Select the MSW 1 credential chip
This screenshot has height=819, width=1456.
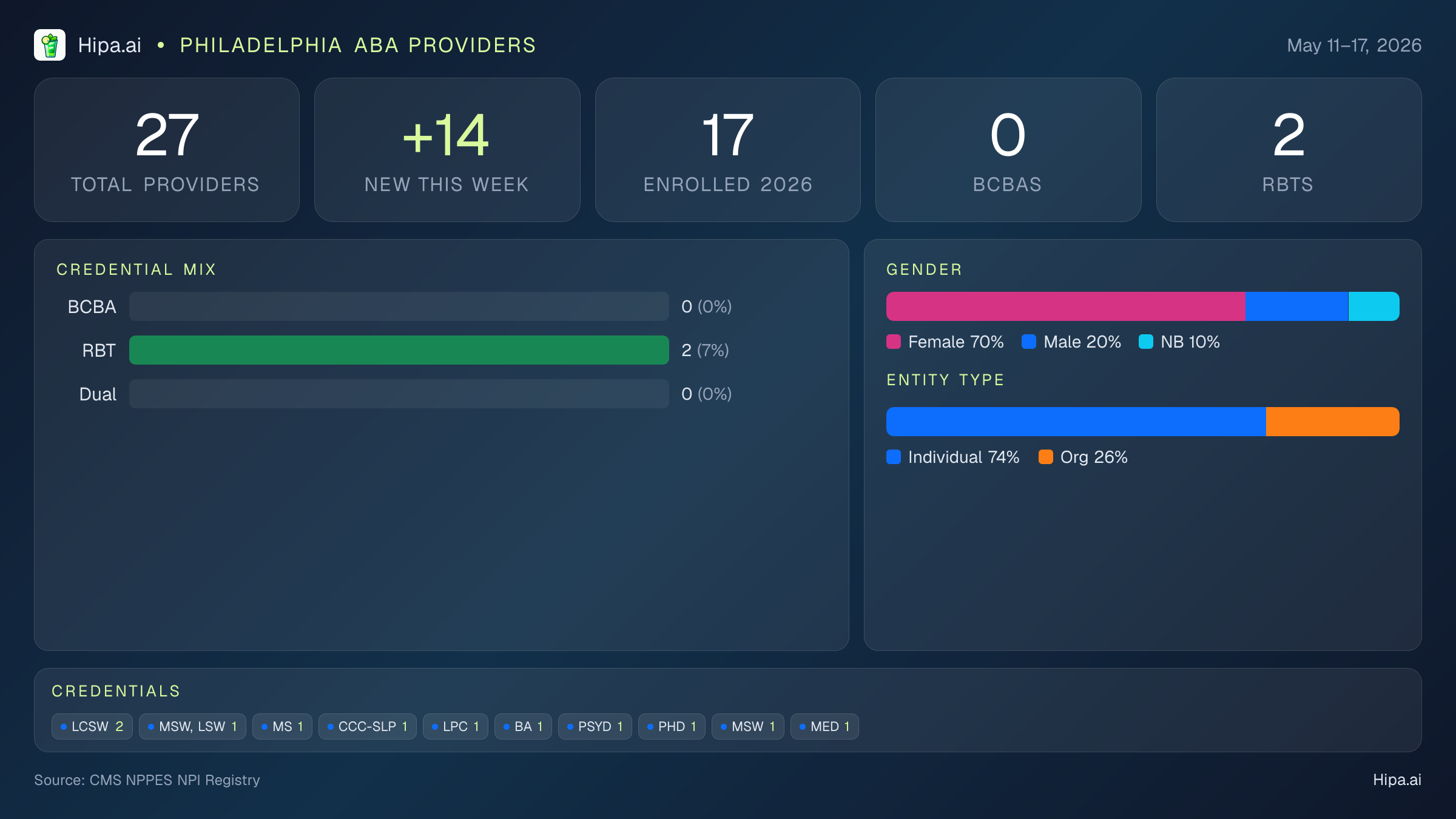(x=748, y=726)
